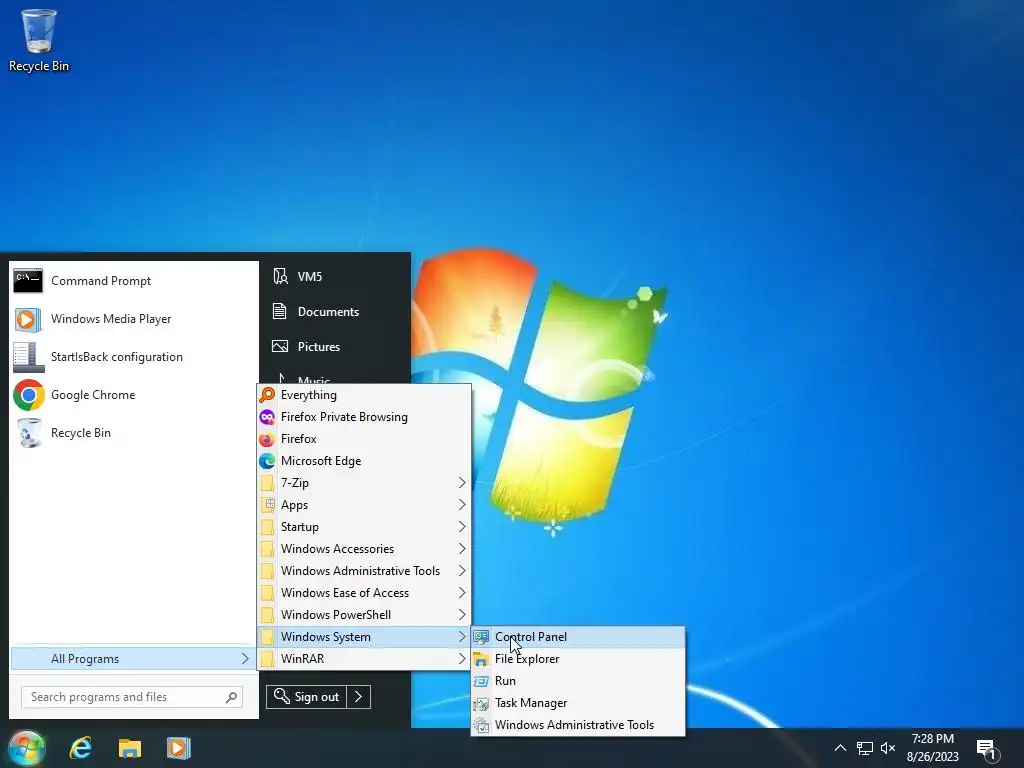Click the Task Manager icon in submenu
1024x768 pixels.
(x=481, y=703)
